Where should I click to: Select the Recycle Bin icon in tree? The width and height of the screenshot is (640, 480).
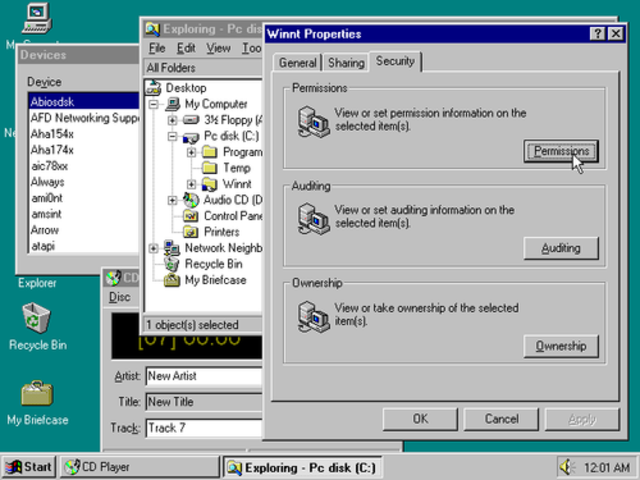click(x=172, y=264)
